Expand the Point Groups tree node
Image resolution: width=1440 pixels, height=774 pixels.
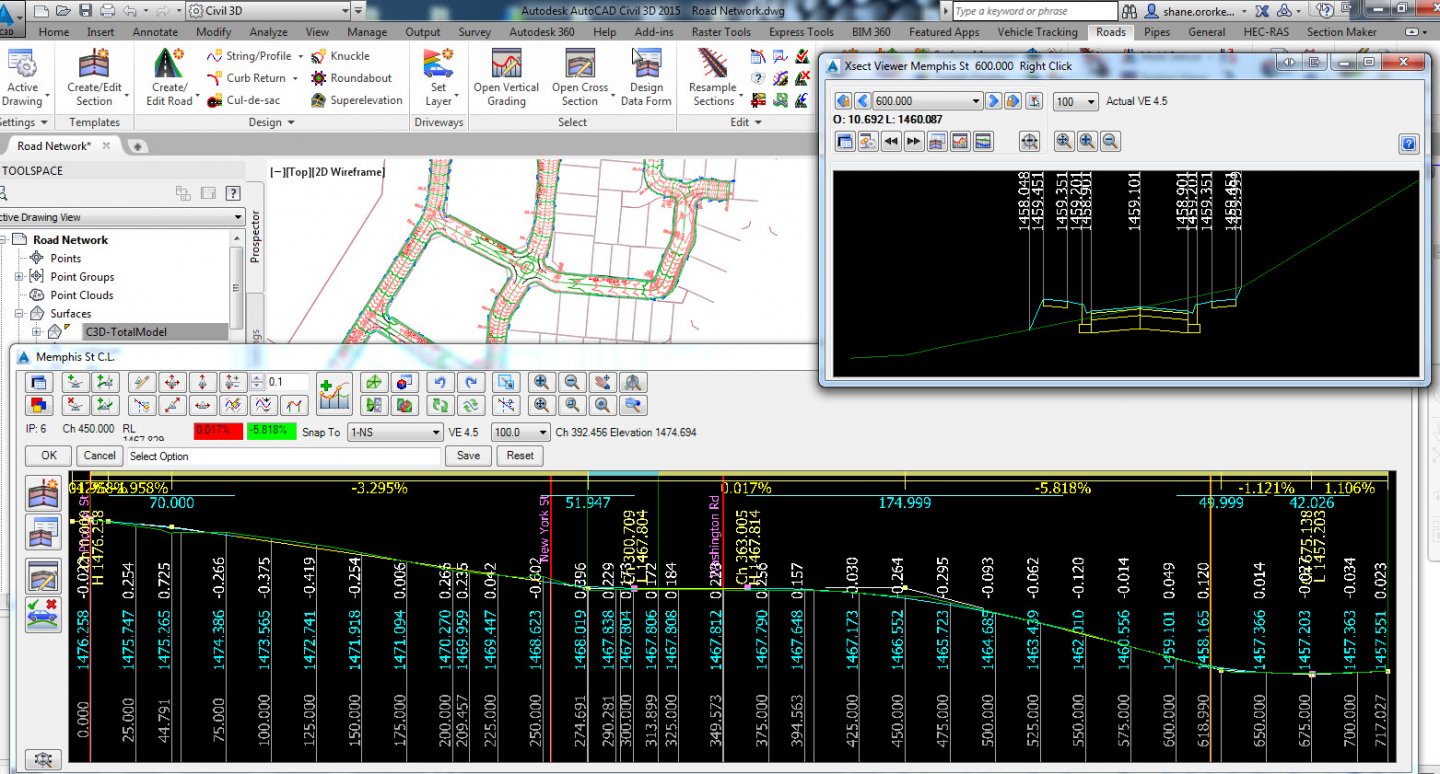[19, 277]
